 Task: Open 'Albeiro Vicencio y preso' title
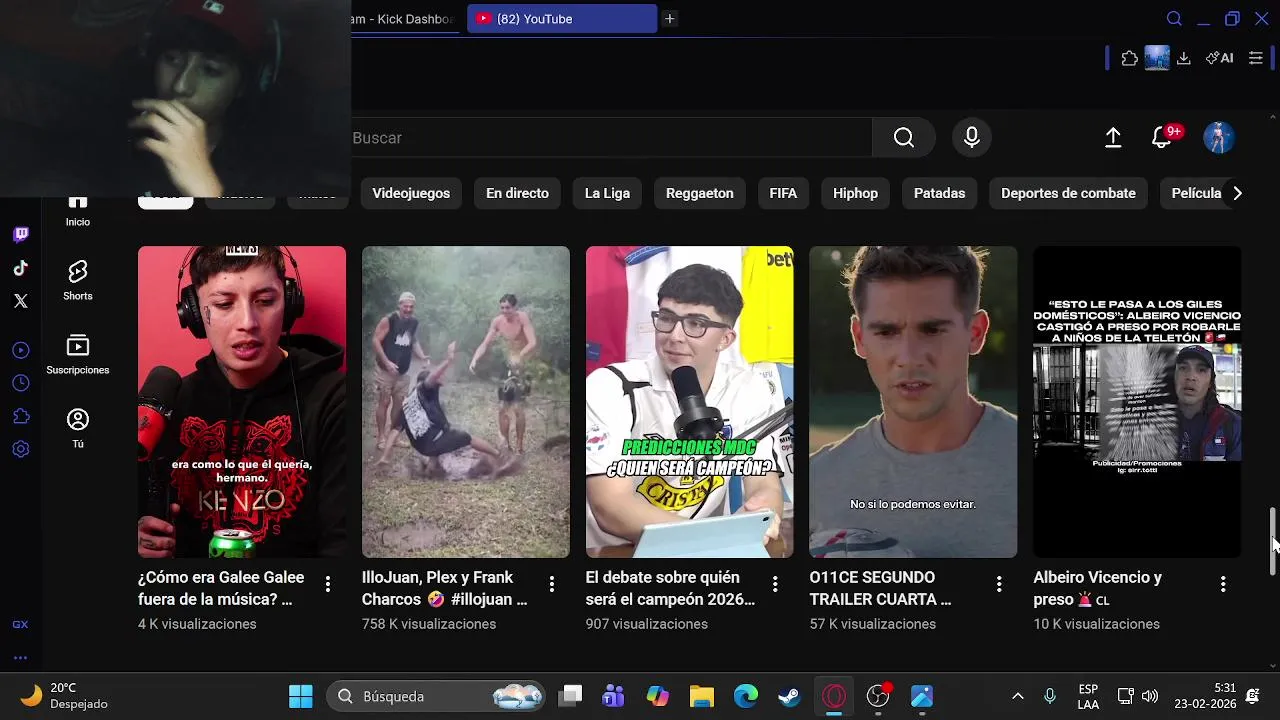(x=1097, y=588)
